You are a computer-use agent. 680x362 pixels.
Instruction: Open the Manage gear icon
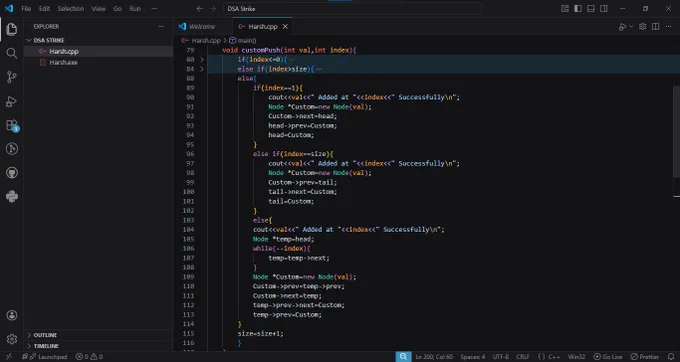12,339
